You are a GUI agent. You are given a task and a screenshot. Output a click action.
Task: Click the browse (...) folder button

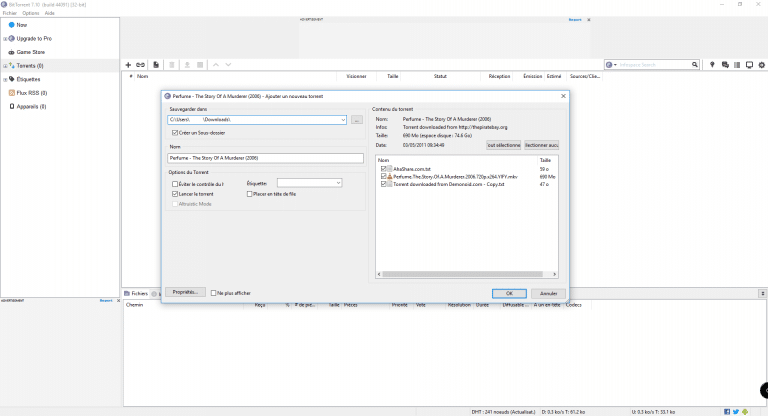357,120
